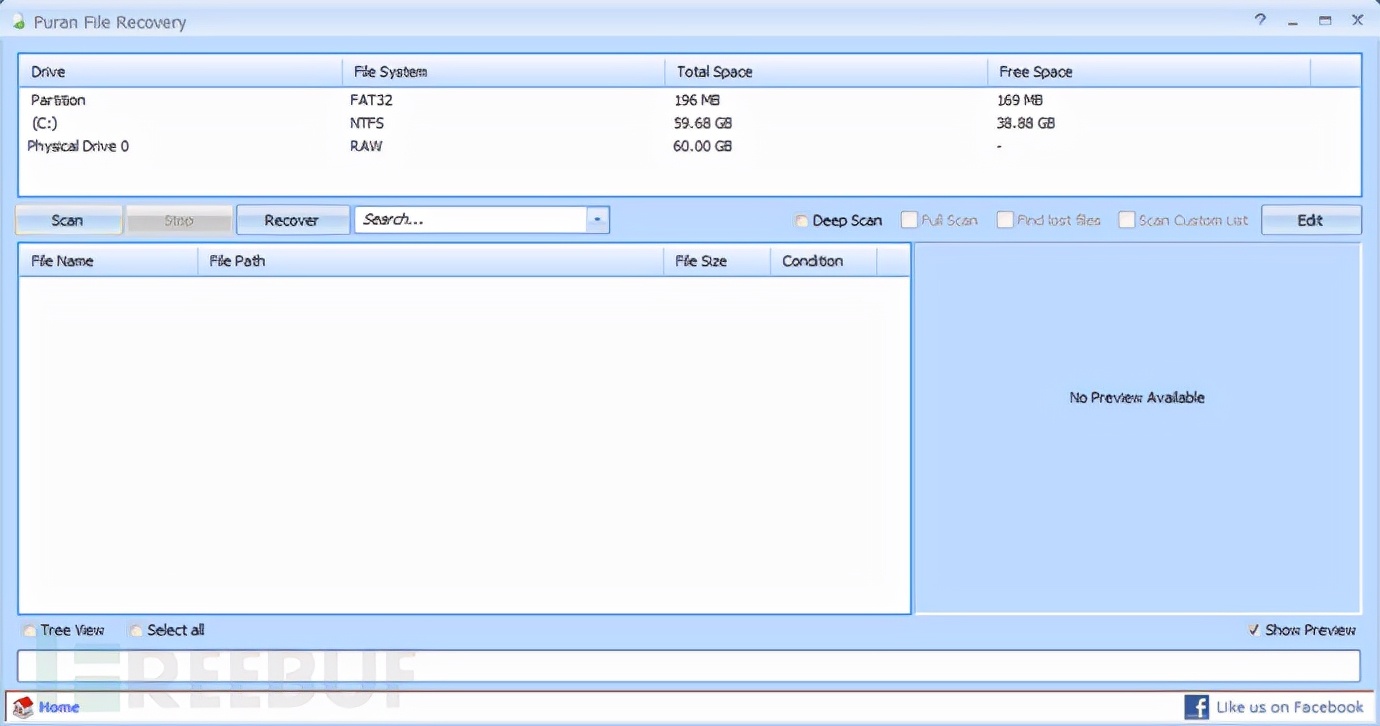Viewport: 1380px width, 726px height.
Task: Open the help question mark icon
Action: click(x=1261, y=20)
